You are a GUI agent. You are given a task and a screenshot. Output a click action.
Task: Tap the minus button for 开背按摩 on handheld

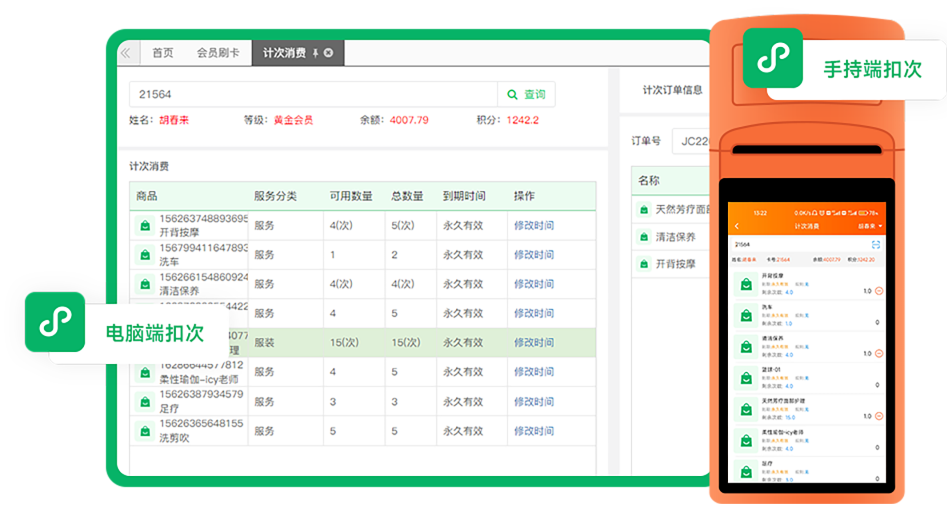coord(879,291)
